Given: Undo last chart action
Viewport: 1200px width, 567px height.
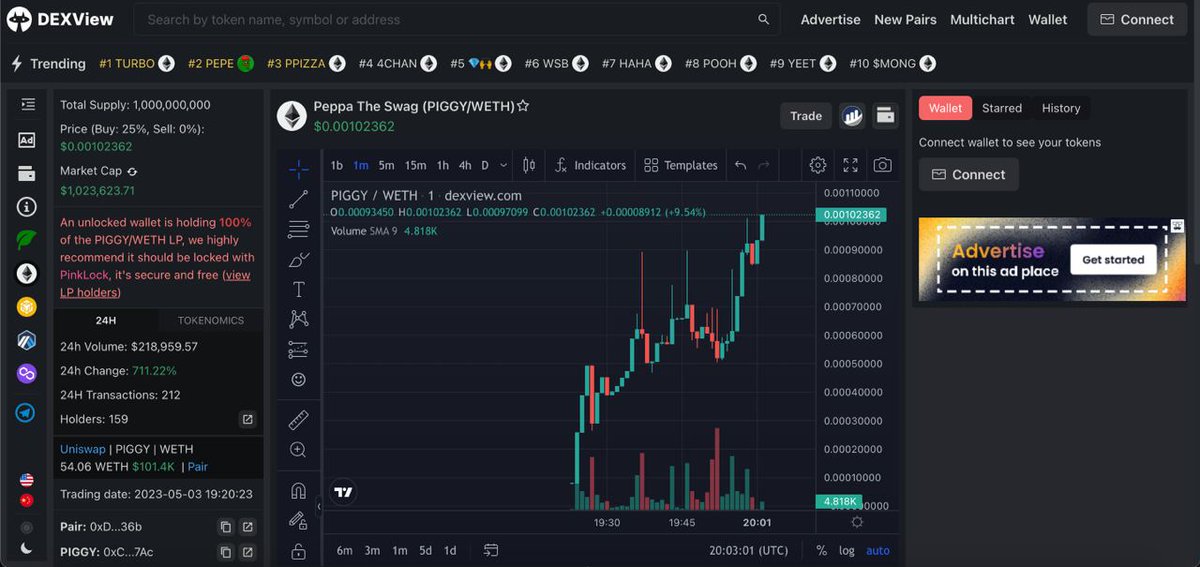Looking at the screenshot, I should point(740,165).
